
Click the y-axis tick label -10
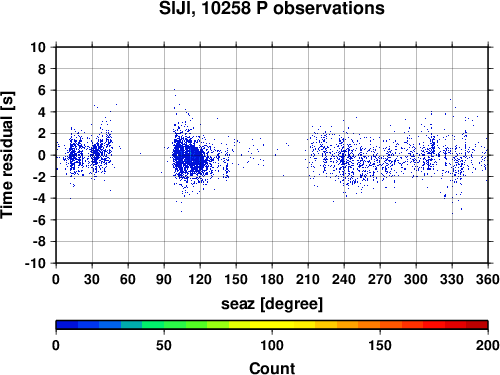(35, 263)
